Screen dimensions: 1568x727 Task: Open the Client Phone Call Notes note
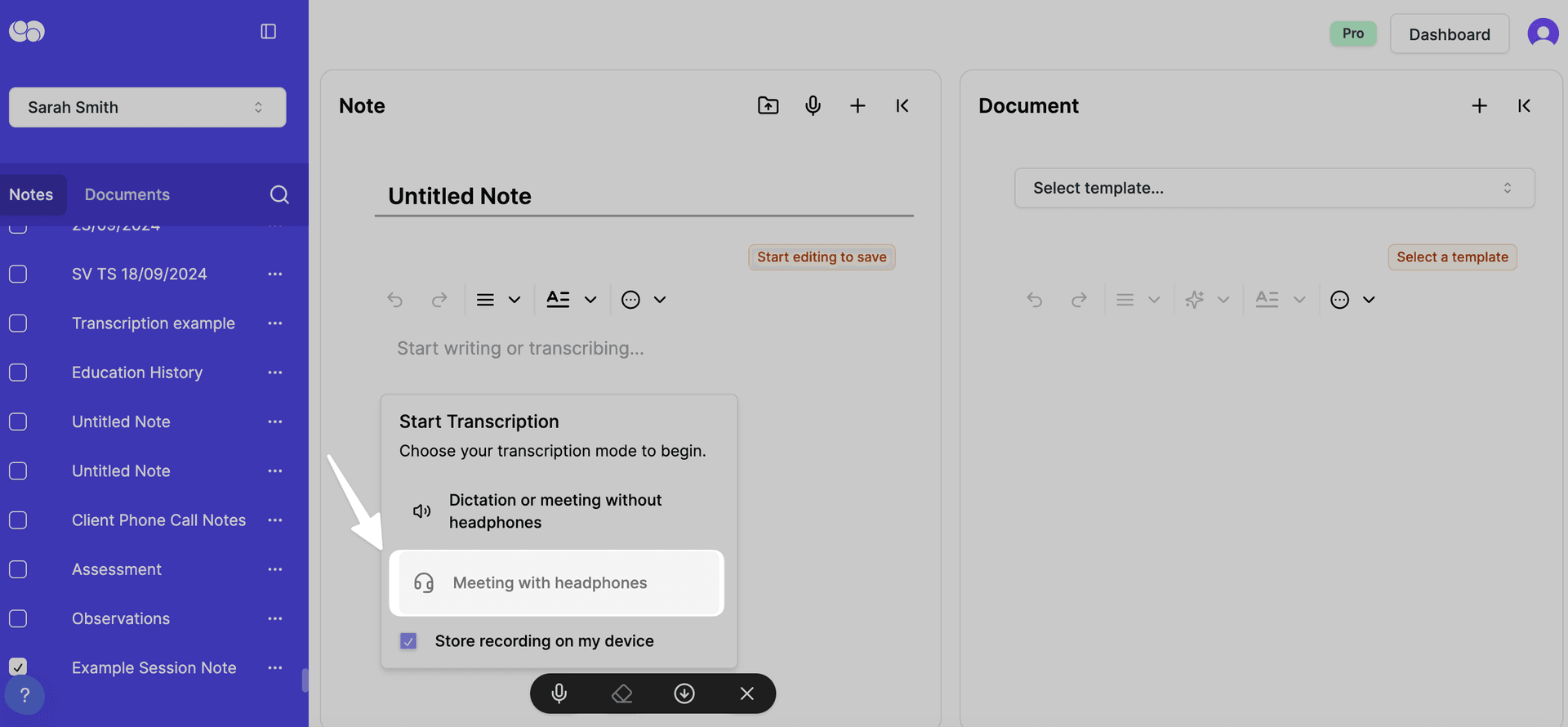pyautogui.click(x=158, y=520)
